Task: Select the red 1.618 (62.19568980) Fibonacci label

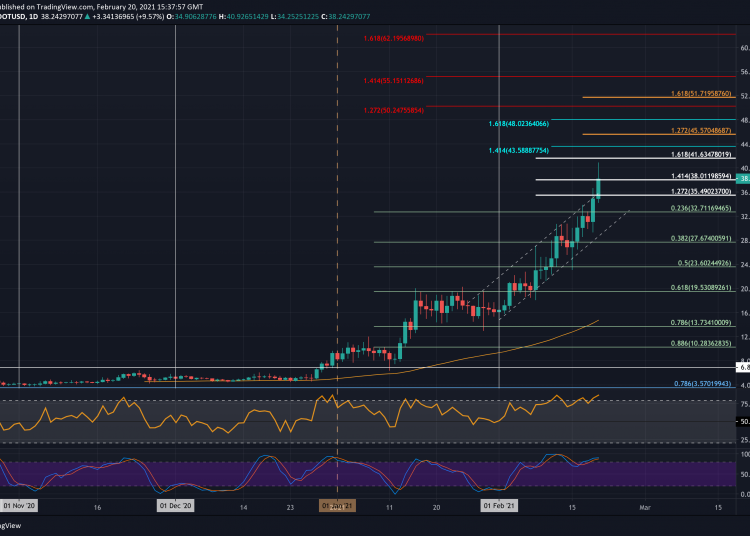Action: 394,36
